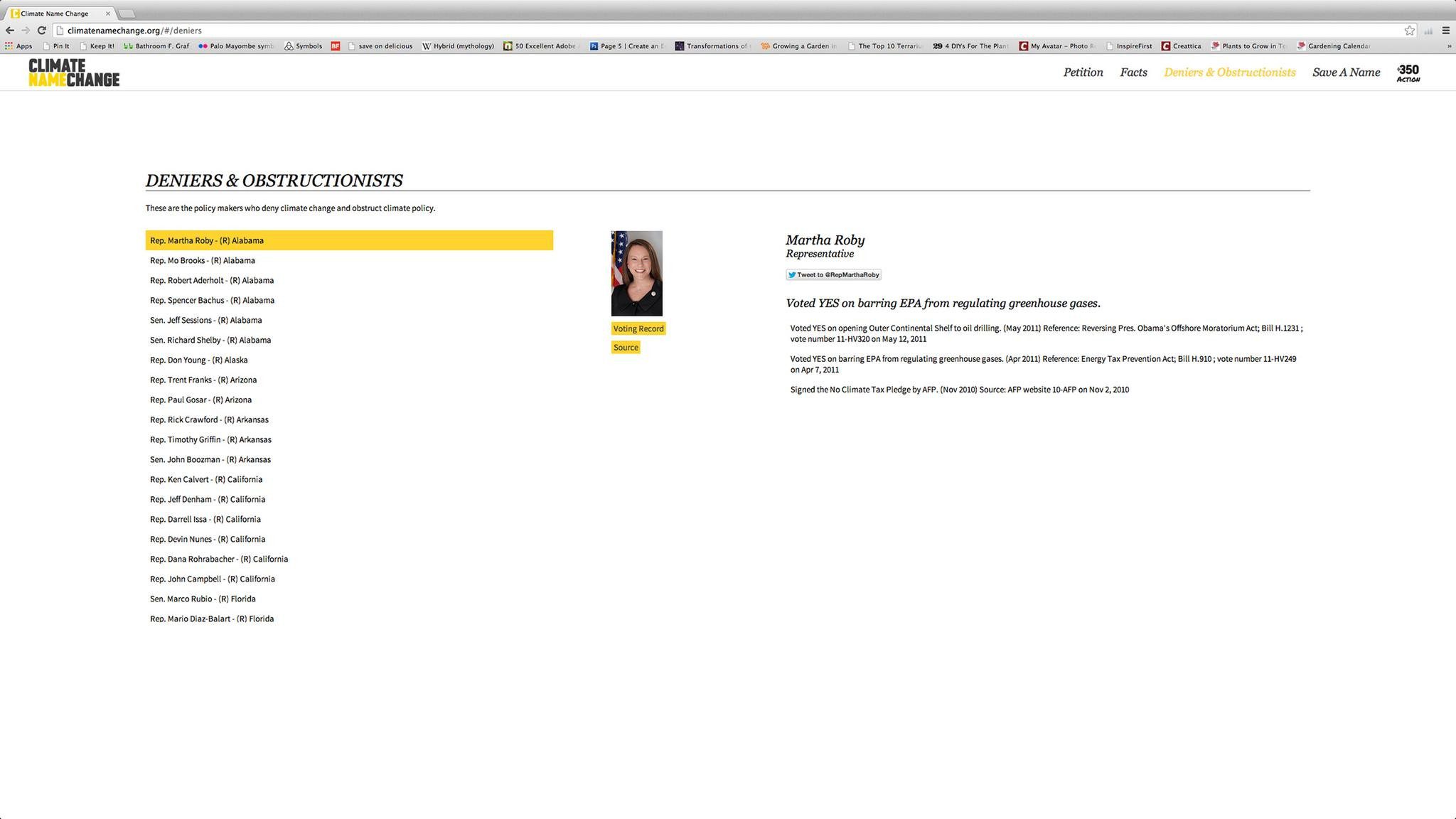Select Rep. Spencer Bachus - (R) Alabama
This screenshot has width=1456, height=819.
pos(349,300)
